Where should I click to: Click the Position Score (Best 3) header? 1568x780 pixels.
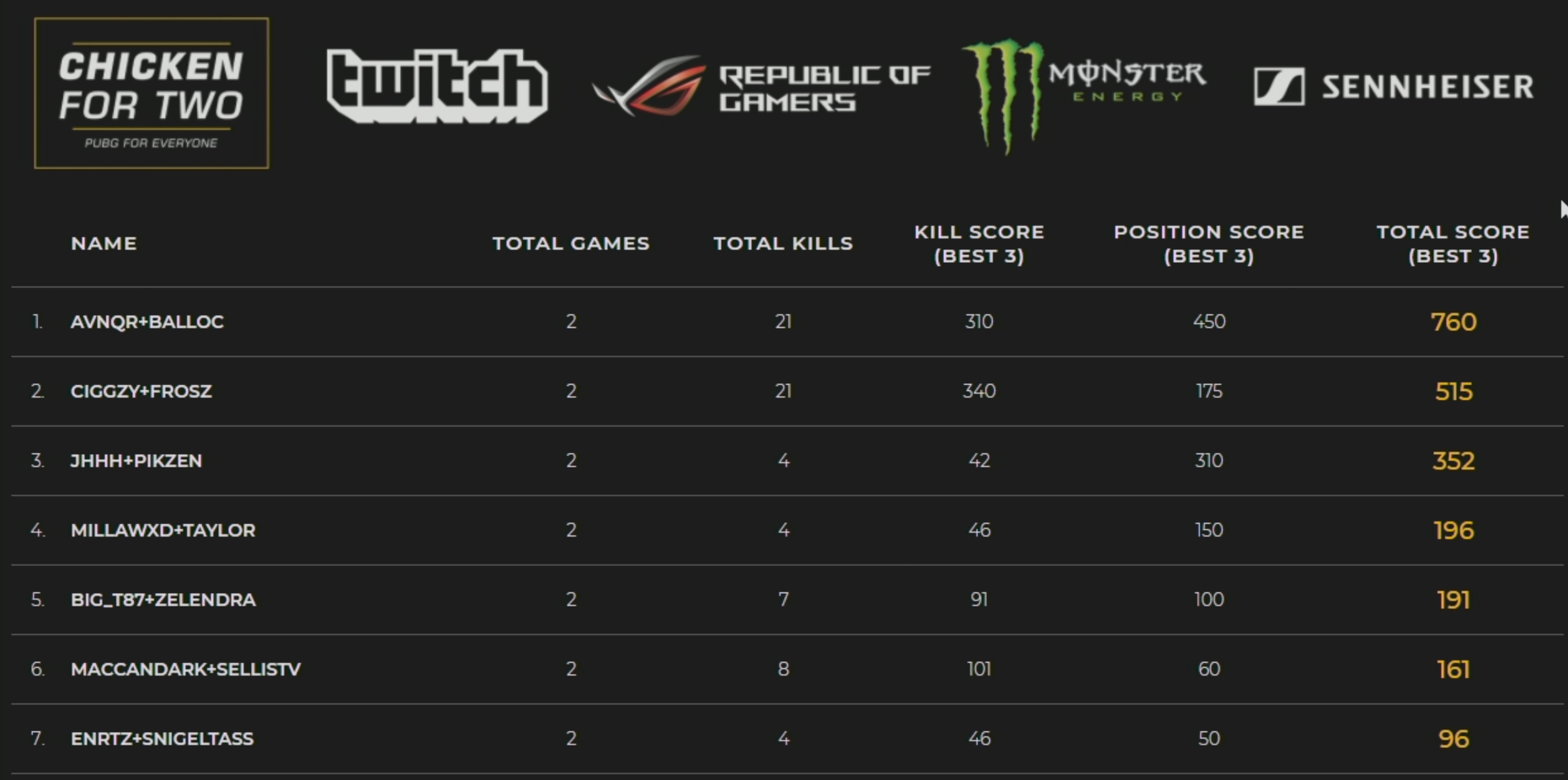(1208, 243)
